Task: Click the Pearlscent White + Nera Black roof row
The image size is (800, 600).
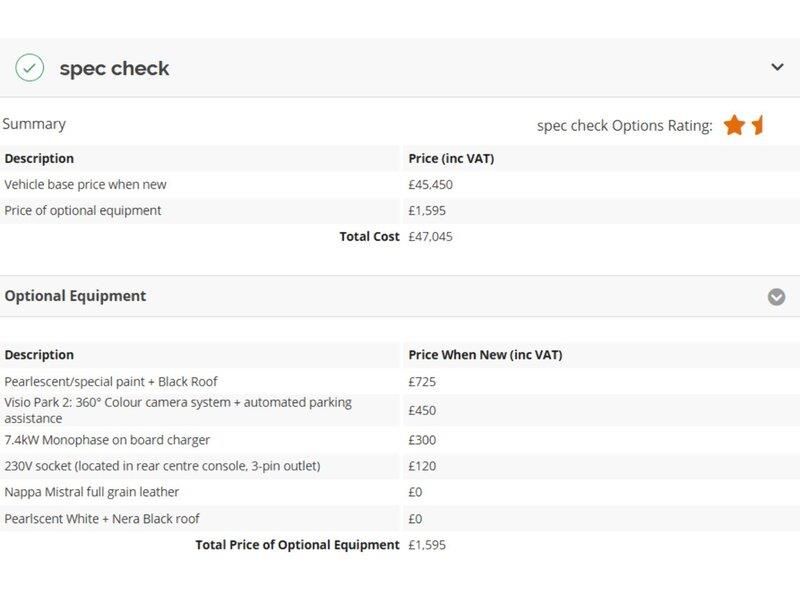Action: point(400,518)
